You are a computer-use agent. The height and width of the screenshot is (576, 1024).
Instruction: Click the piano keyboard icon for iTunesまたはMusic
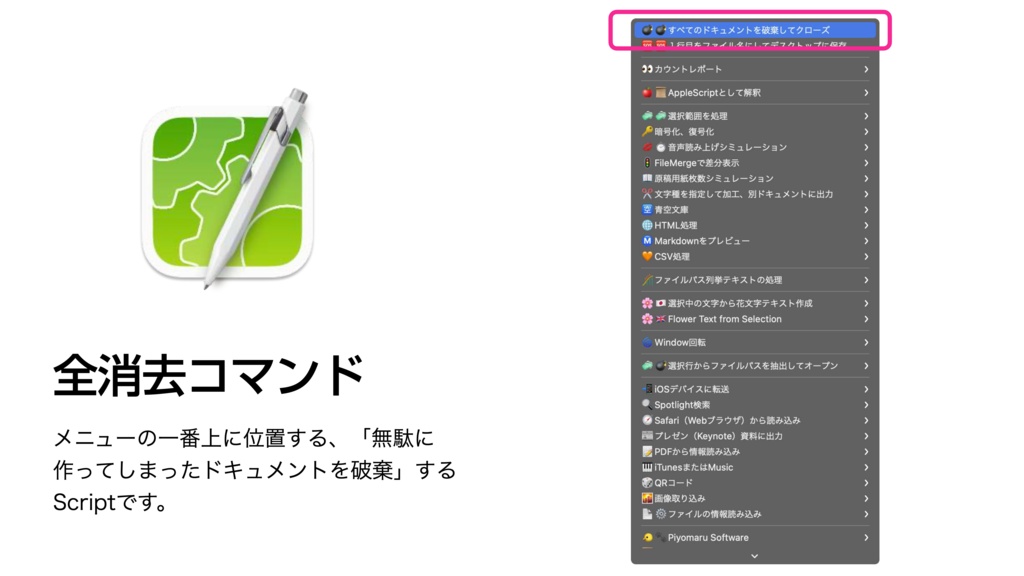[646, 467]
